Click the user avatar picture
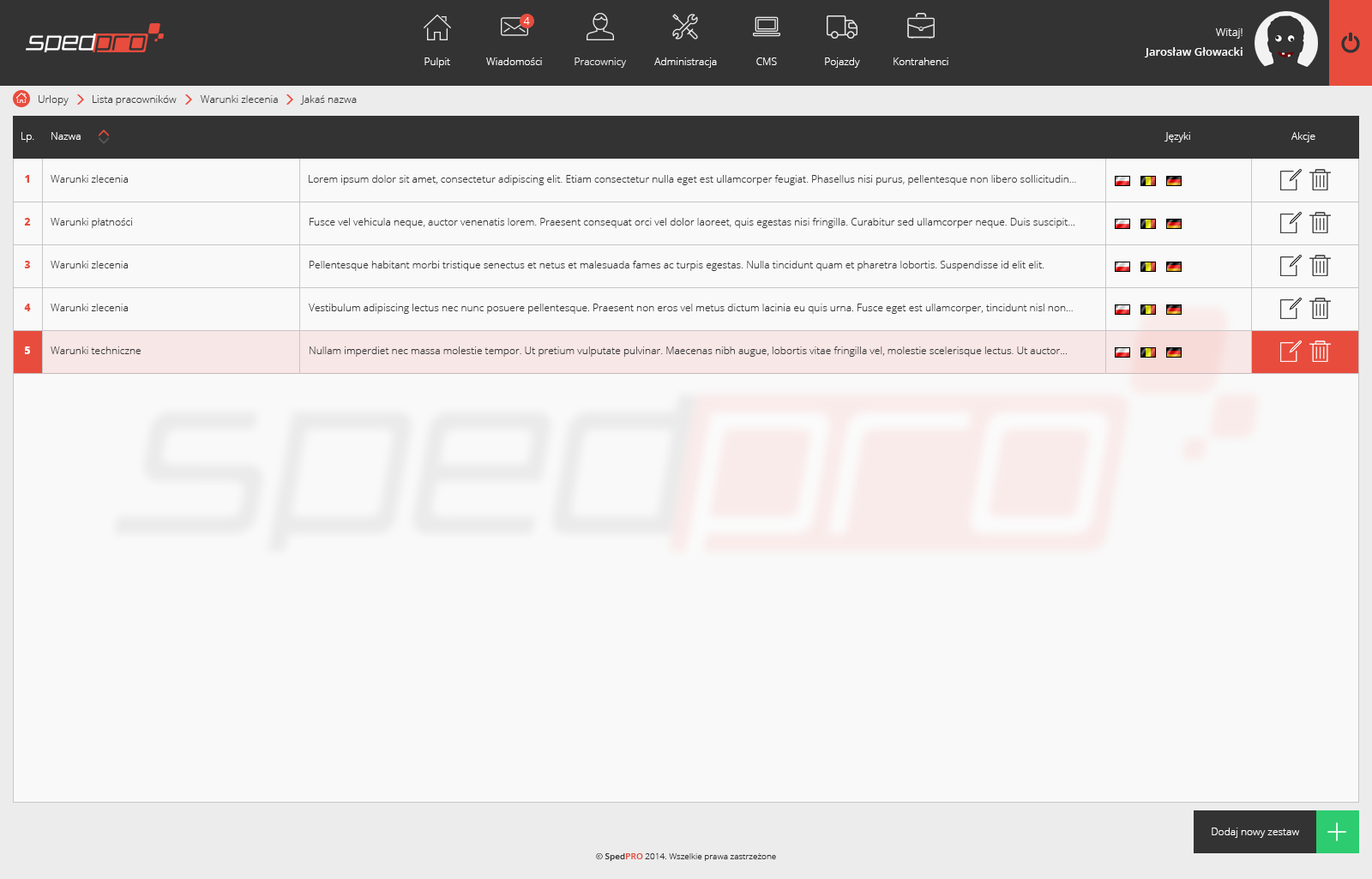The width and height of the screenshot is (1372, 879). point(1285,40)
